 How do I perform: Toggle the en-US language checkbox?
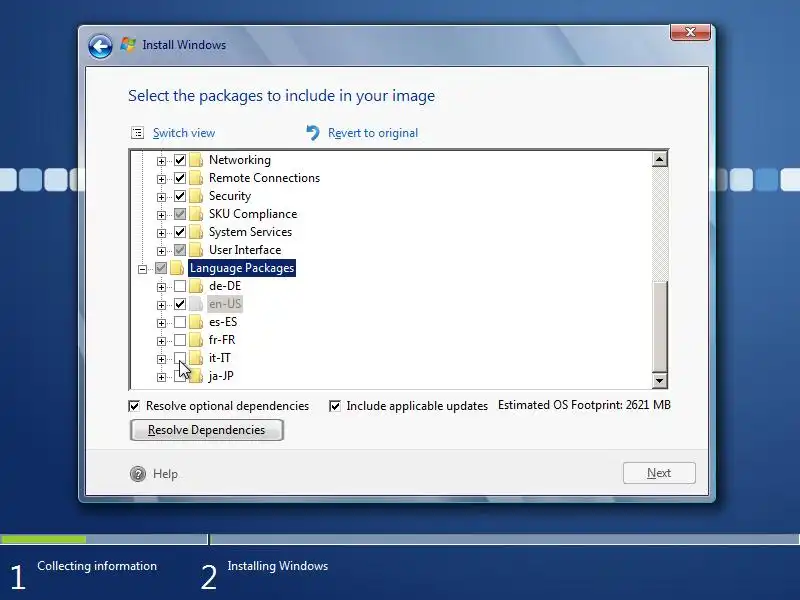[180, 304]
